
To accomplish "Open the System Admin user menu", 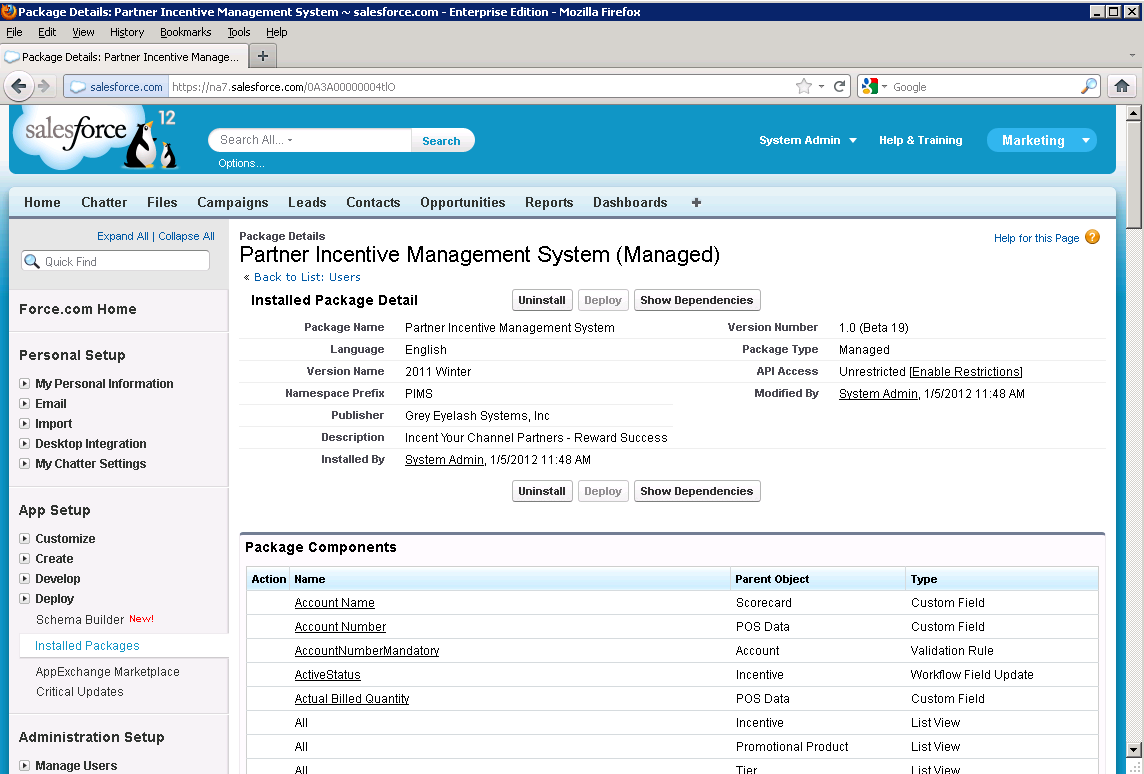I will [808, 141].
